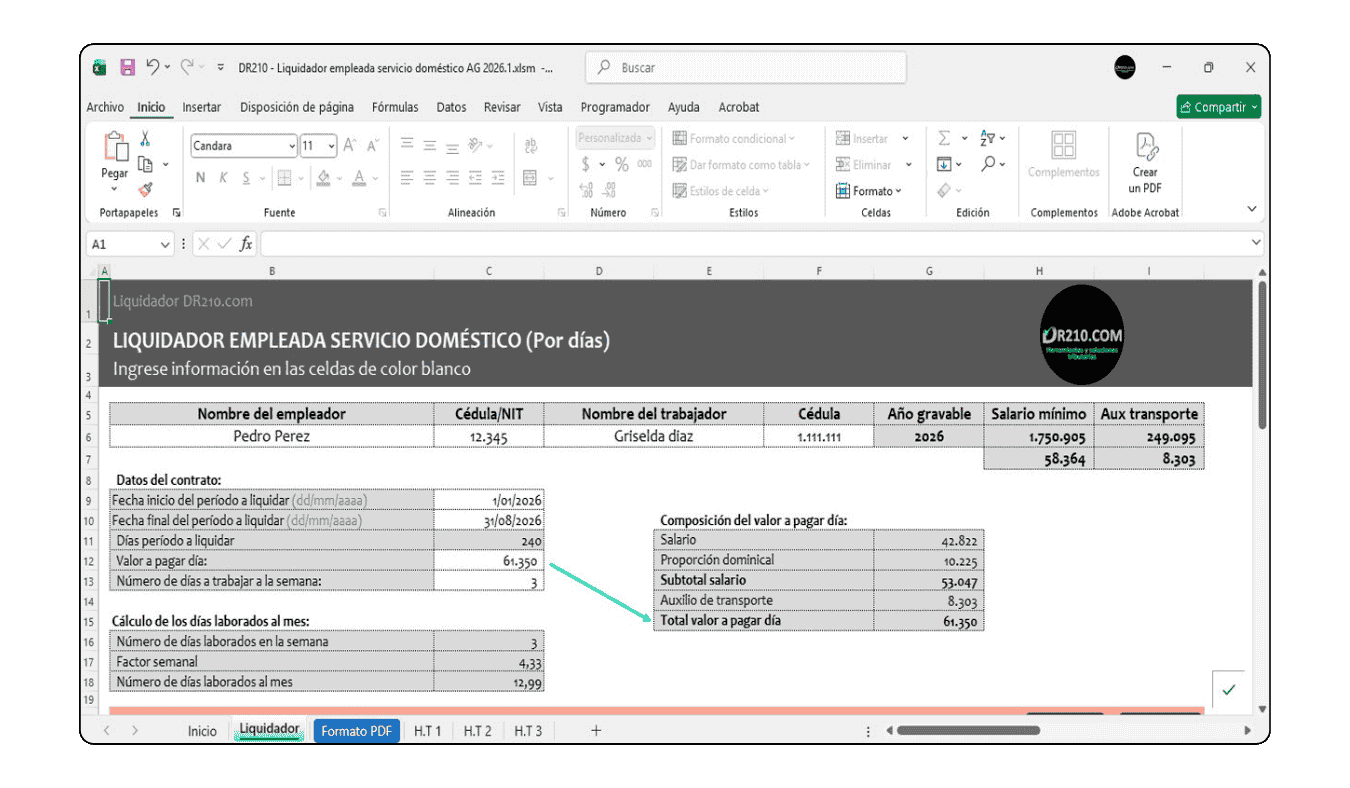Click the Cut scissors icon
Viewport: 1350px width, 788px height.
point(145,139)
